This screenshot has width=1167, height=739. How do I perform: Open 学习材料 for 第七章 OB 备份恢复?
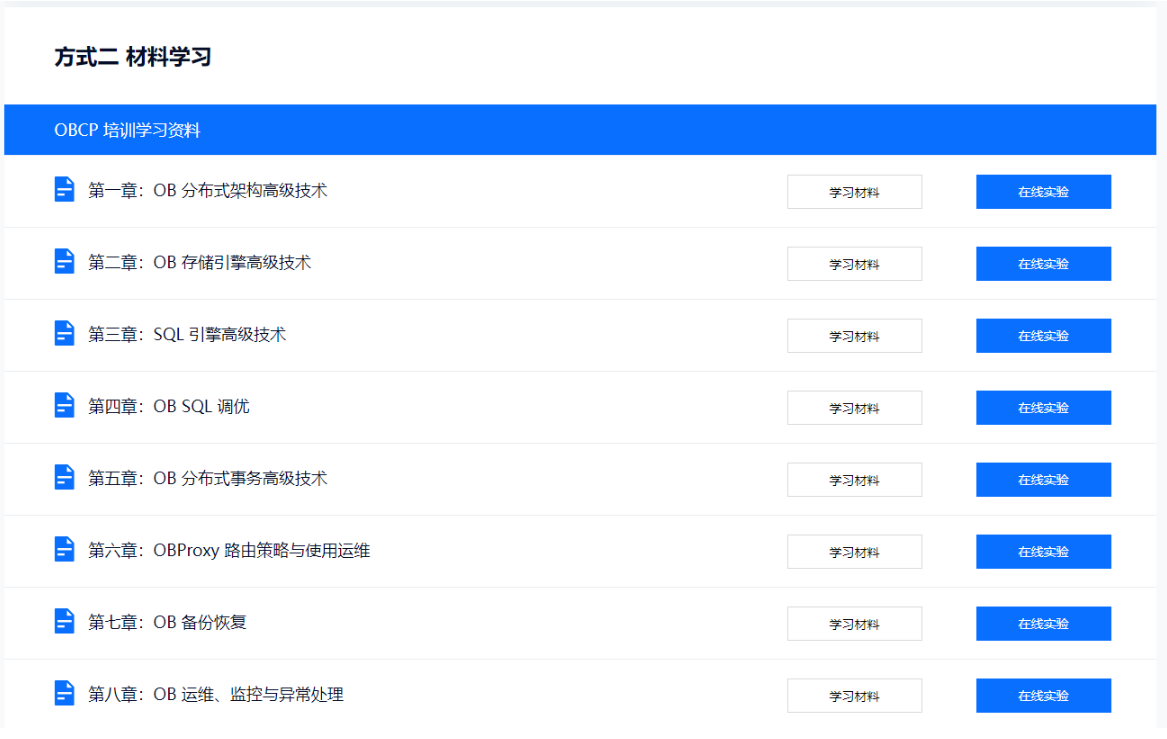pos(854,623)
